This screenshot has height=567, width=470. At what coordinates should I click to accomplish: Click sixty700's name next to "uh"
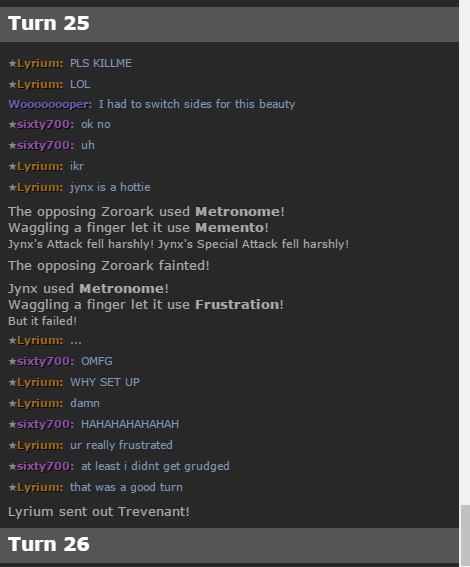coord(45,145)
